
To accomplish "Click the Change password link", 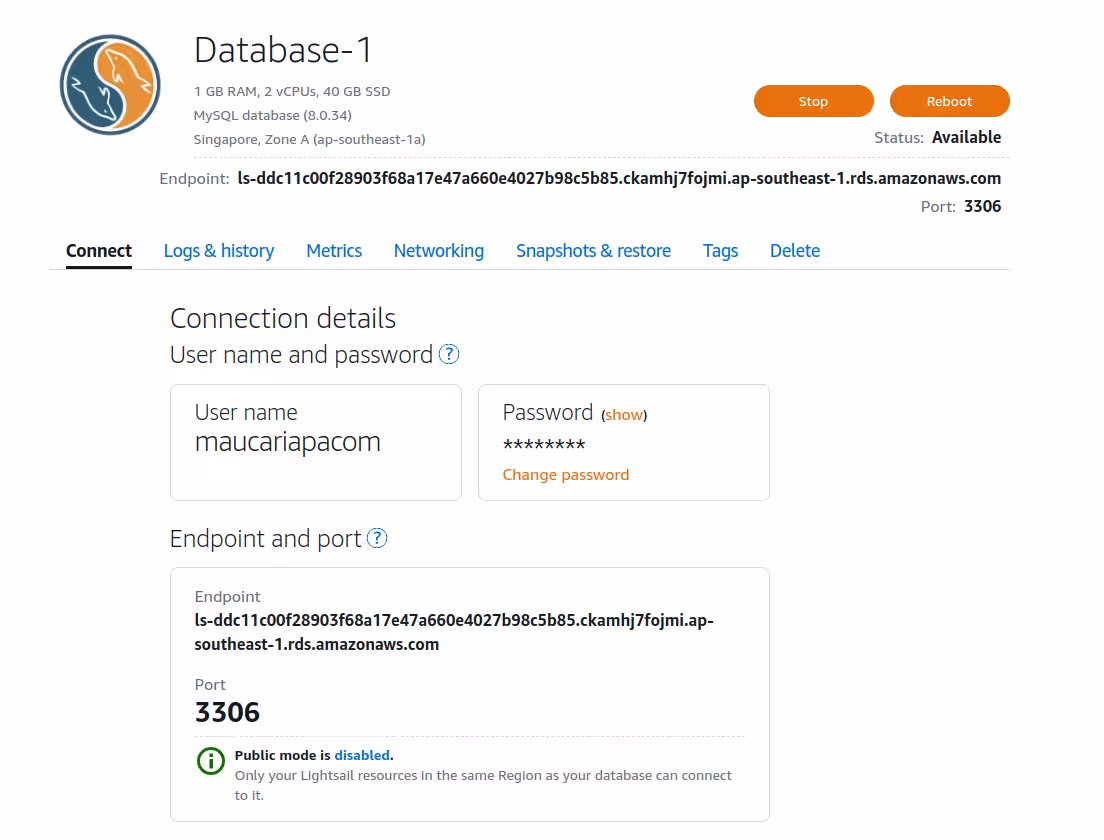I will point(566,475).
